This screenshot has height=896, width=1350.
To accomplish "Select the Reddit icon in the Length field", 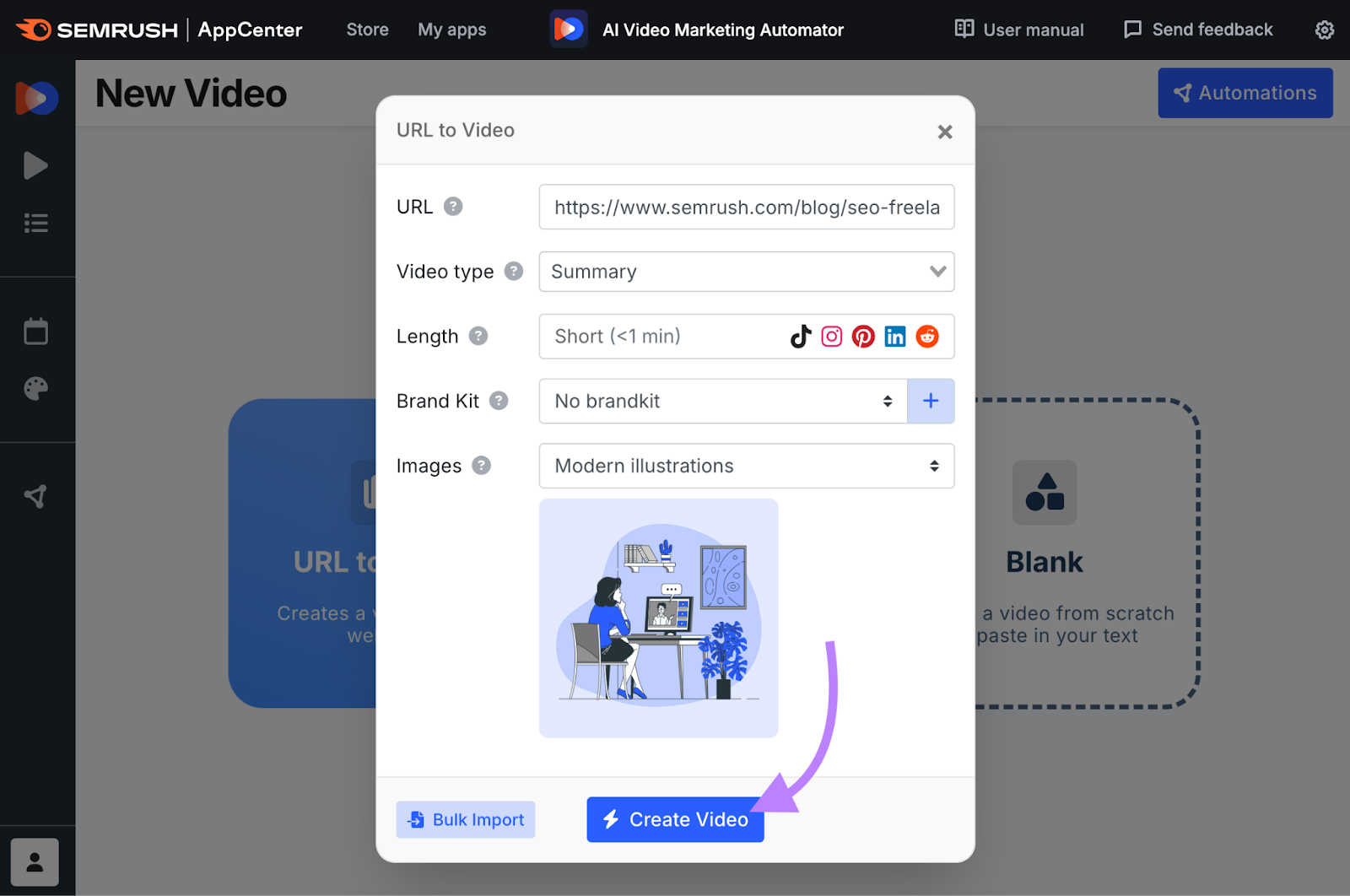I will click(x=926, y=336).
